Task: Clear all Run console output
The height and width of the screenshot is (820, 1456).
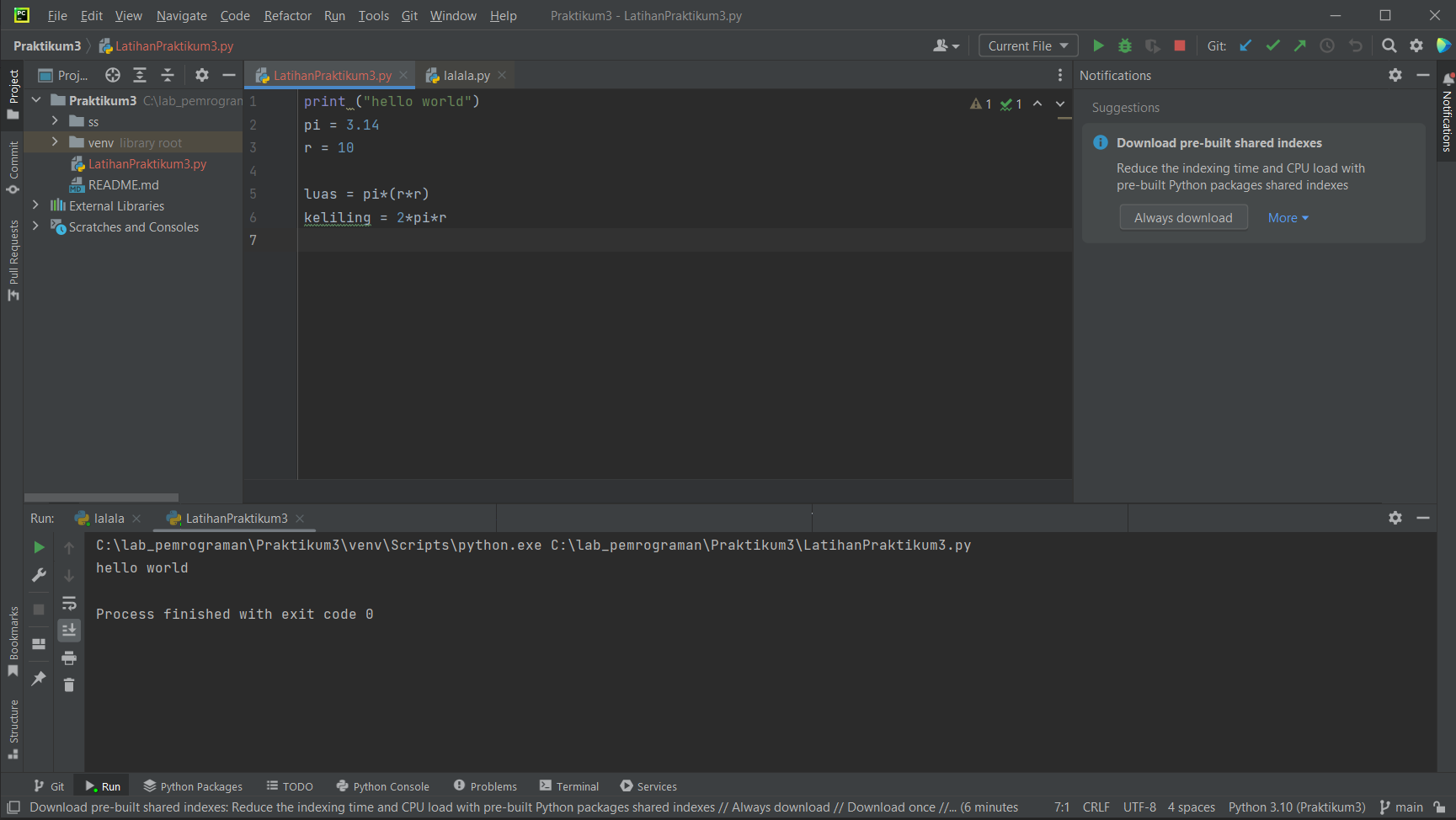Action: 69,684
